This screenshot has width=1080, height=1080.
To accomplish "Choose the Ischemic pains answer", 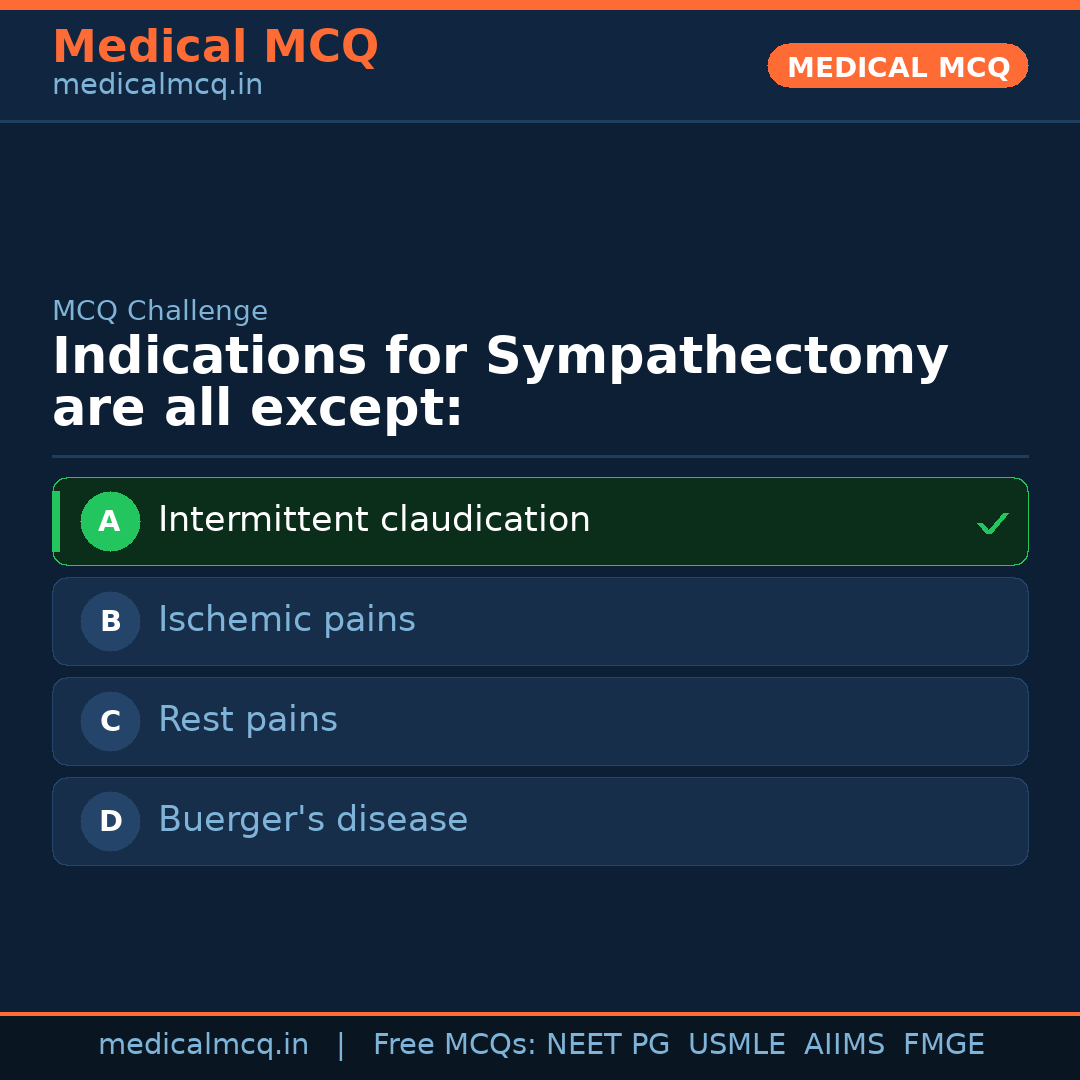I will coord(287,620).
